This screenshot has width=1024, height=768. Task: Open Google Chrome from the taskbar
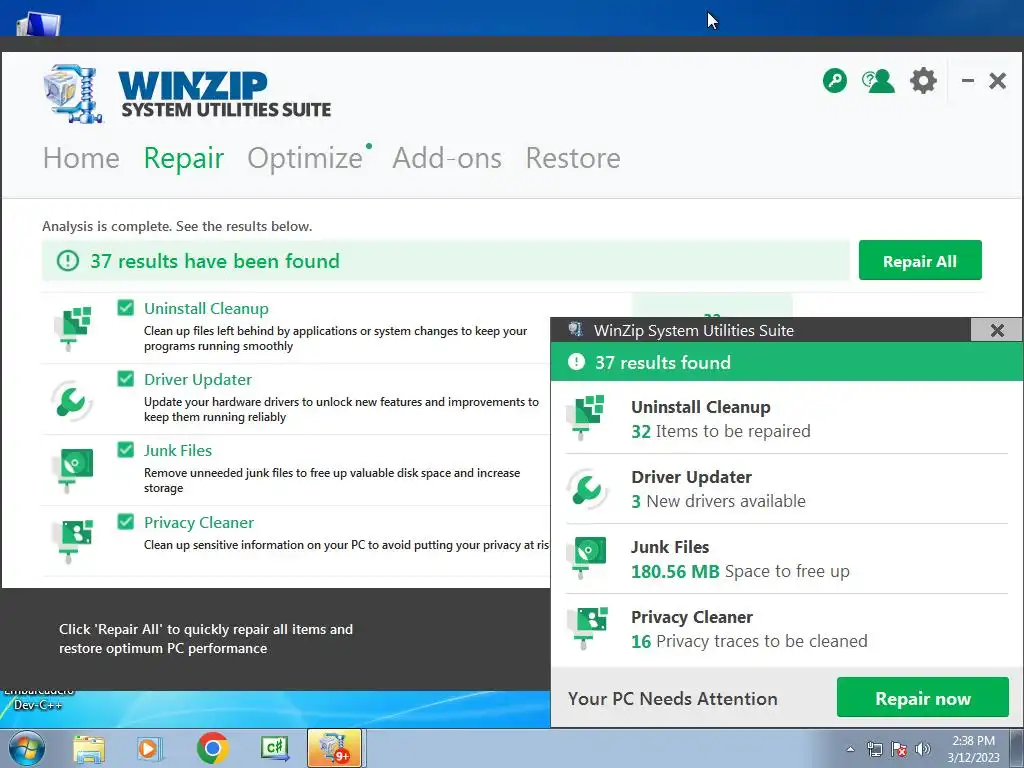(x=212, y=748)
